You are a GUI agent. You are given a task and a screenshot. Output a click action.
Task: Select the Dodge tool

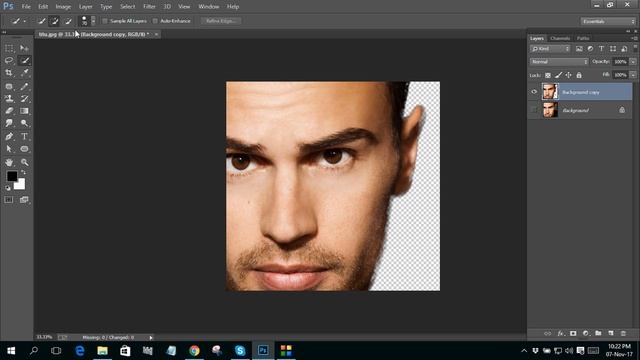point(24,123)
